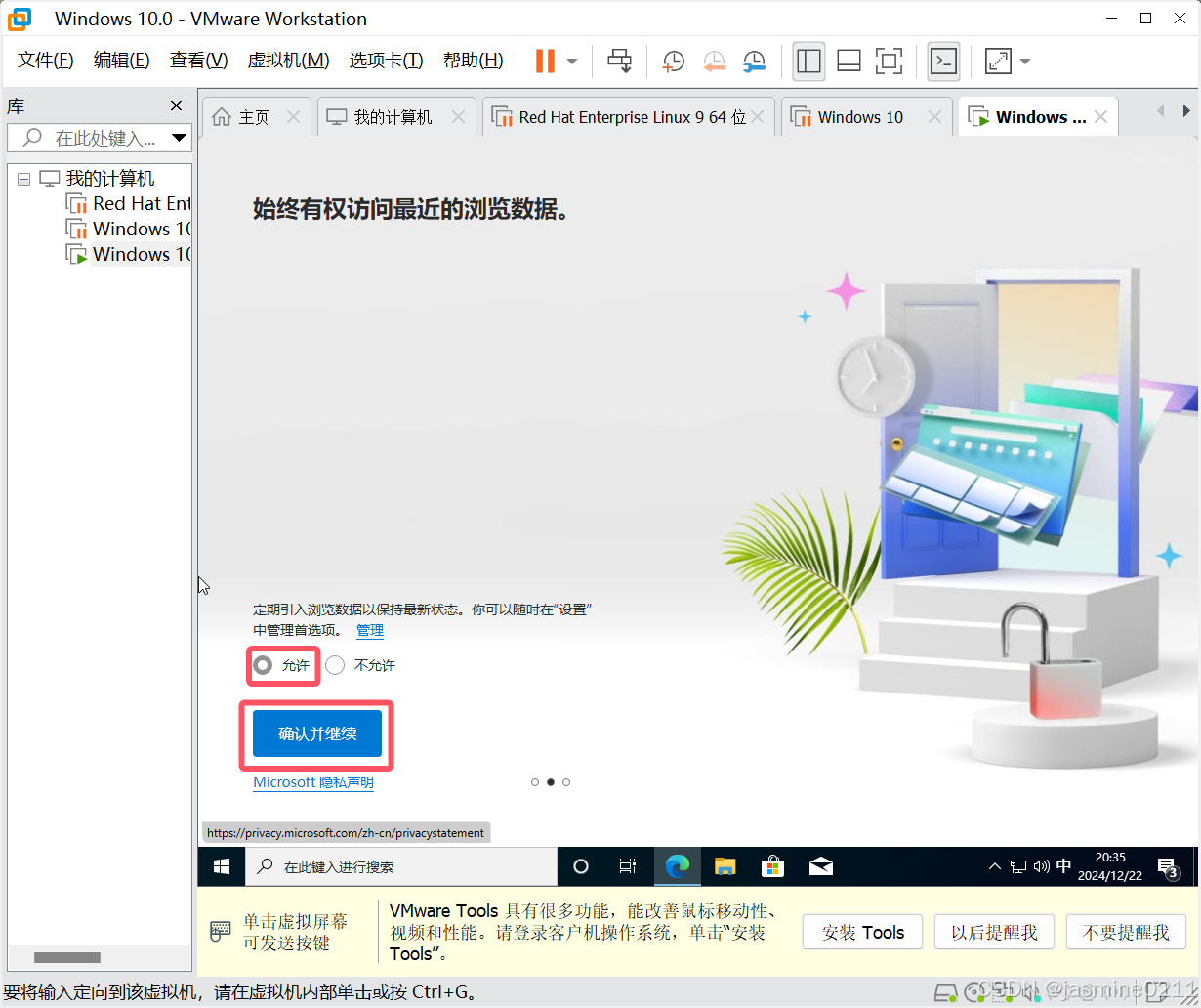Click the volume speaker icon in tray
This screenshot has height=1008, width=1201.
point(1041,866)
